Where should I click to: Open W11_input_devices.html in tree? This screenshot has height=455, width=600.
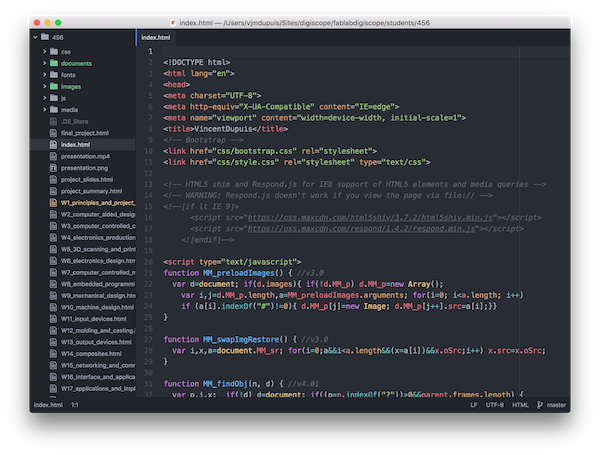pos(93,319)
